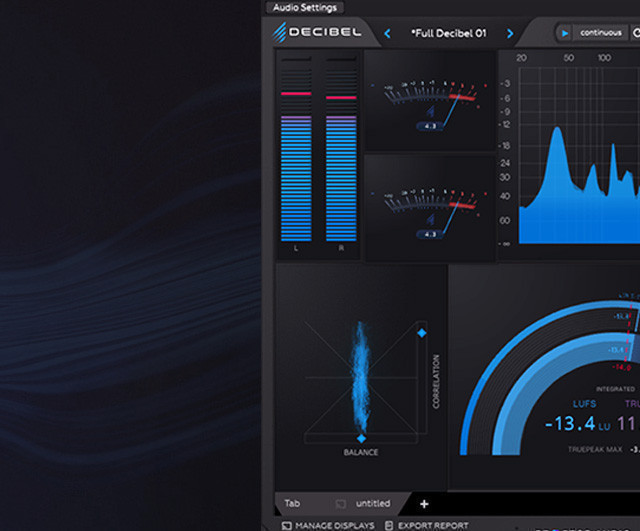Click the right channel level meter
The image size is (640, 531).
pyautogui.click(x=341, y=150)
